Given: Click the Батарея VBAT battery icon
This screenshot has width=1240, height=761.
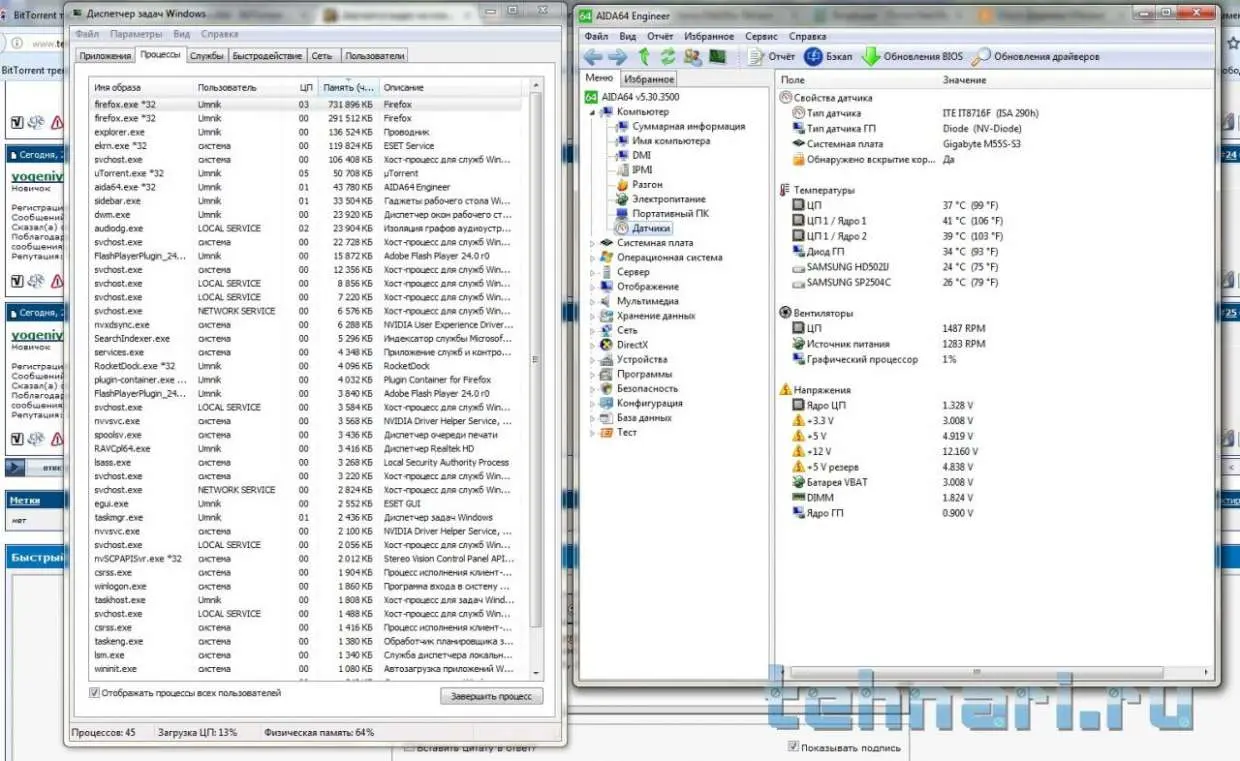Looking at the screenshot, I should [x=798, y=482].
